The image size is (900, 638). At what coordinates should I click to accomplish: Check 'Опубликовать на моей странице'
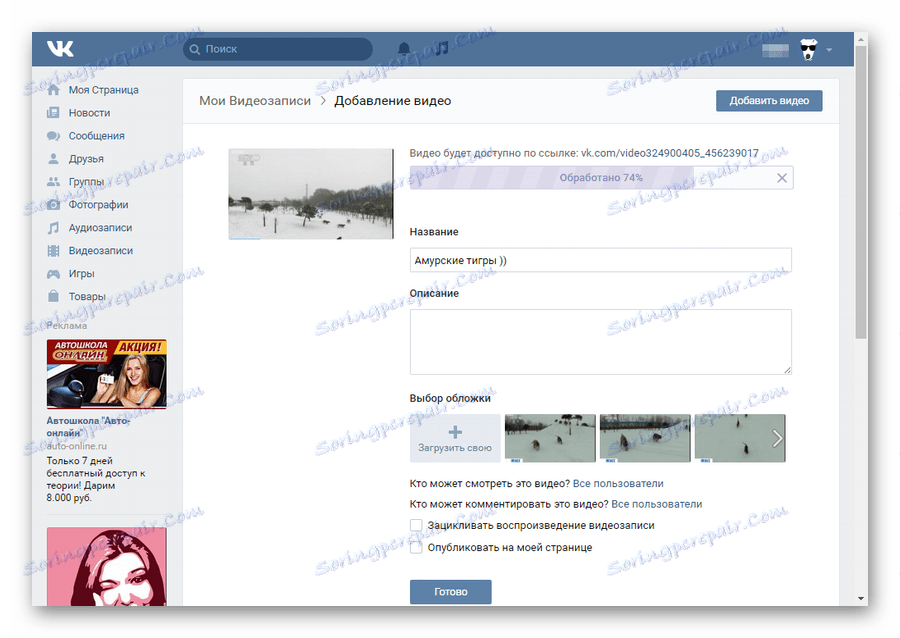(416, 547)
